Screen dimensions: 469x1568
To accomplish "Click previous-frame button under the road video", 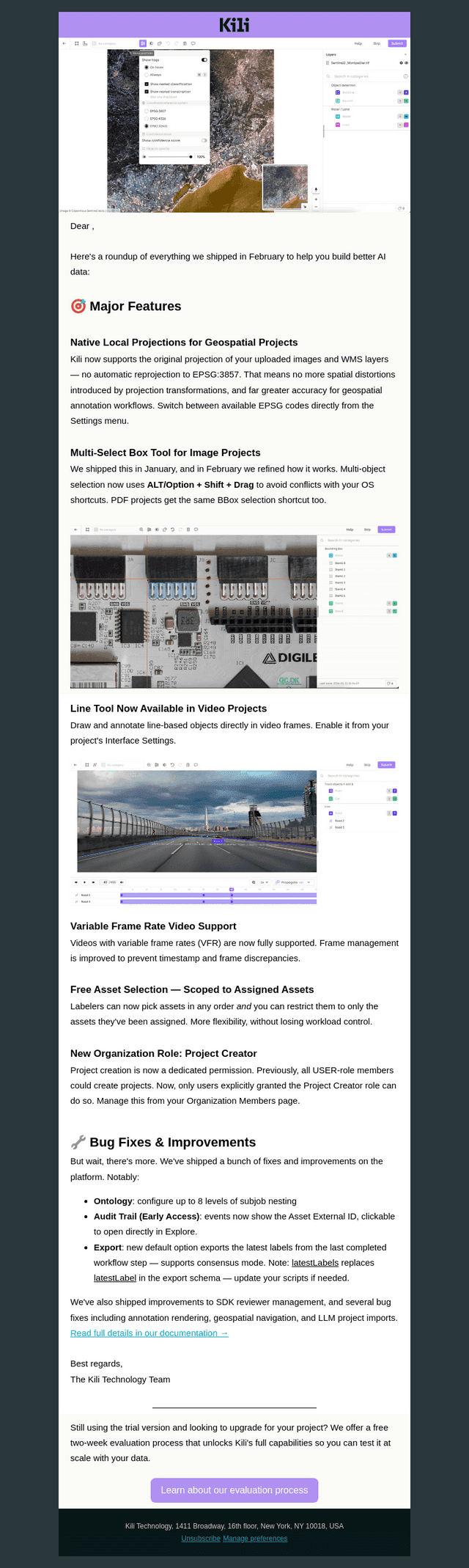I will tap(75, 882).
